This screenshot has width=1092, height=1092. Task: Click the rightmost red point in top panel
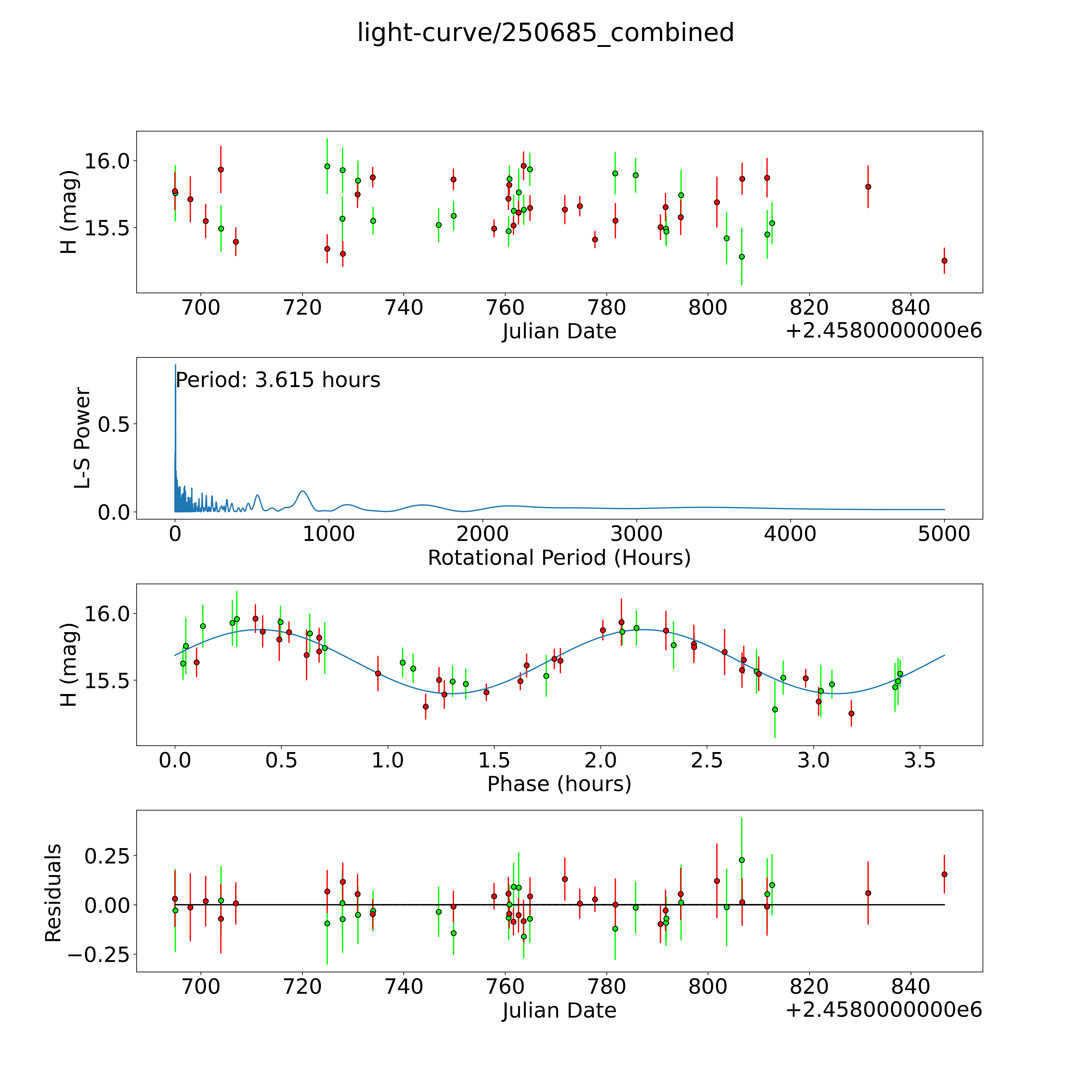(944, 261)
